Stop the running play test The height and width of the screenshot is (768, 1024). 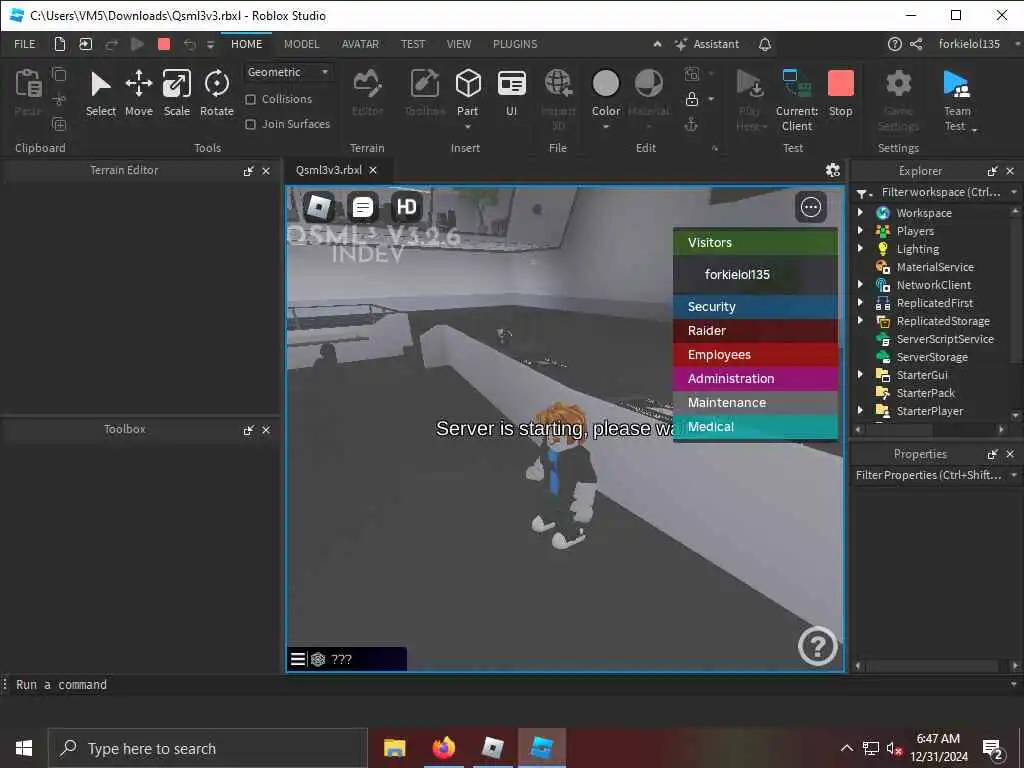(x=840, y=93)
